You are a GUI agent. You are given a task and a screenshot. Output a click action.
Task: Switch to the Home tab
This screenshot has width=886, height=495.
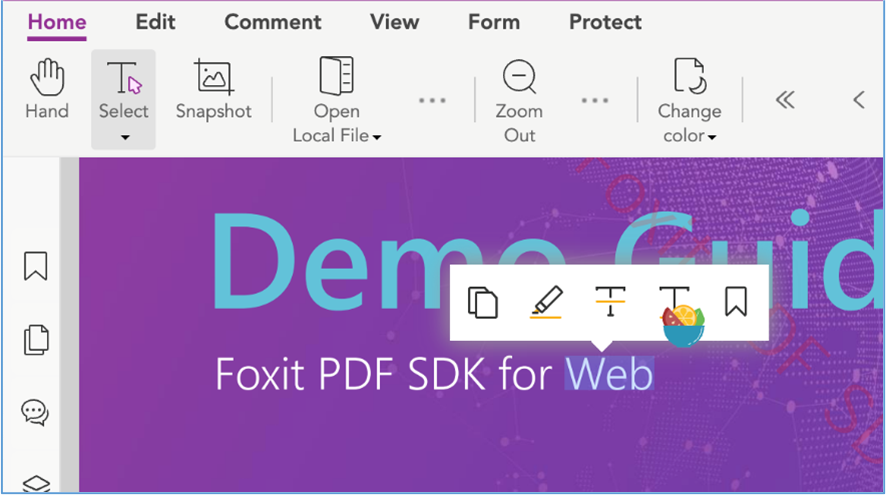[57, 22]
